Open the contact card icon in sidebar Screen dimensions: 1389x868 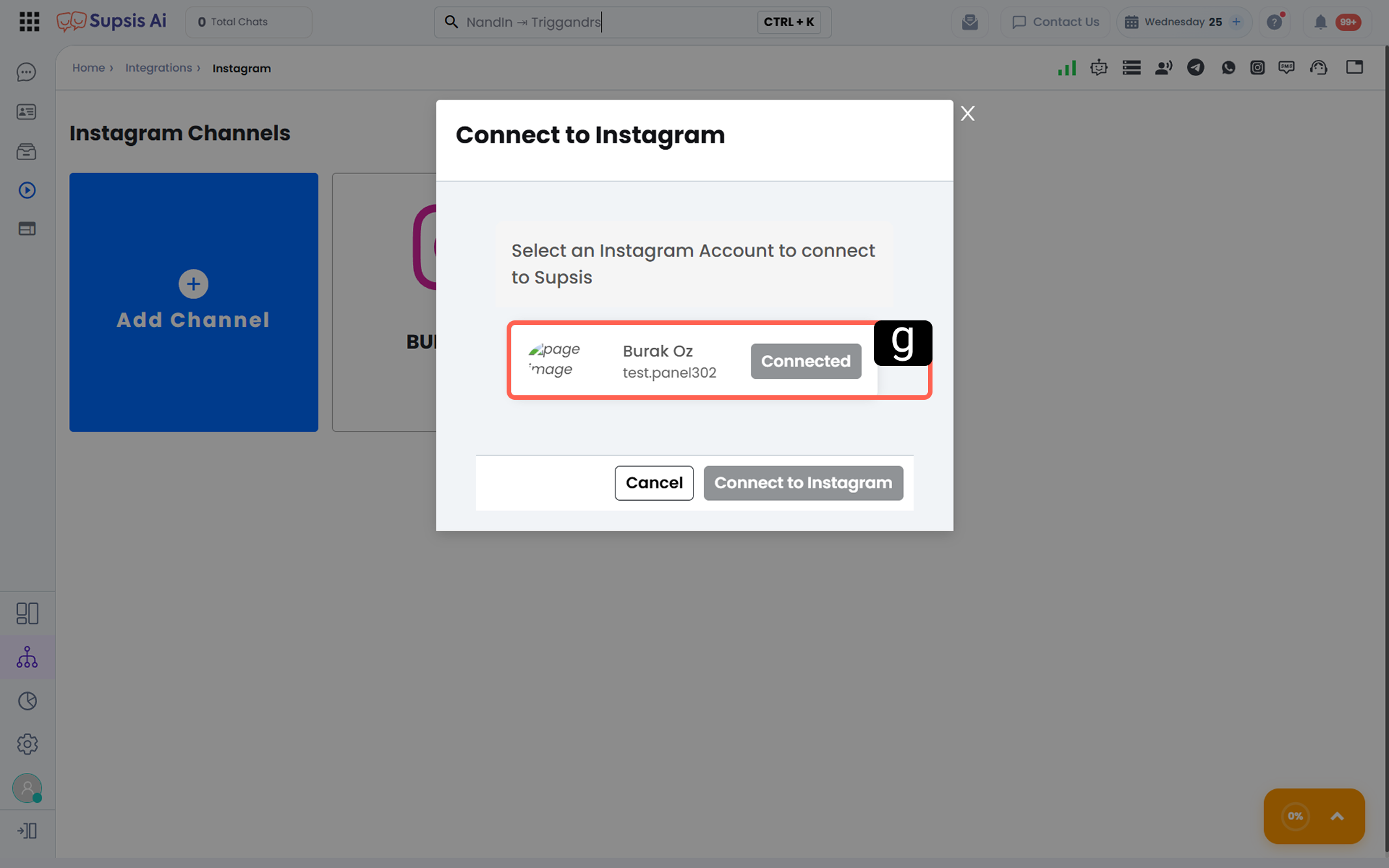[x=27, y=112]
